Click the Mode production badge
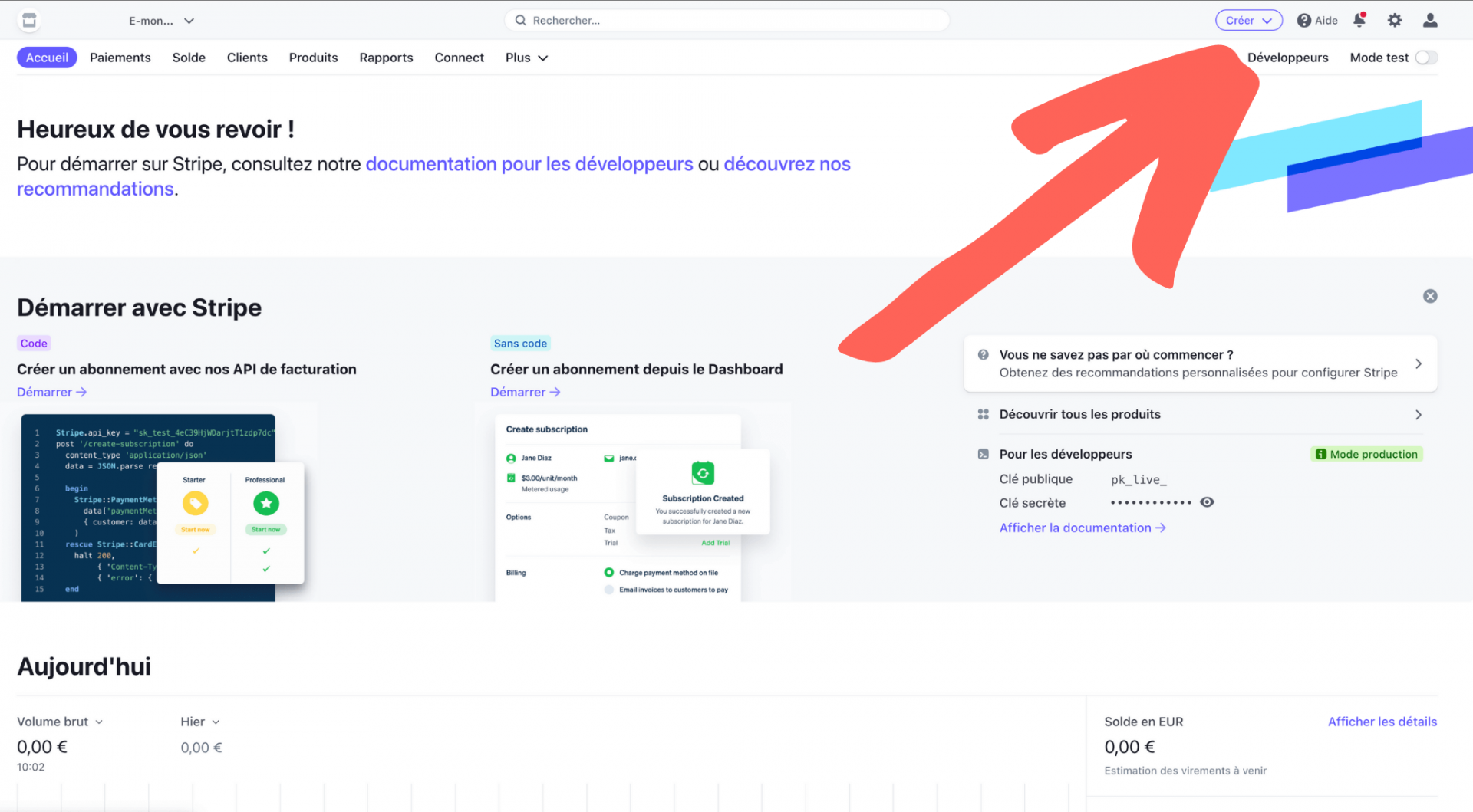Image resolution: width=1473 pixels, height=812 pixels. 1366,454
